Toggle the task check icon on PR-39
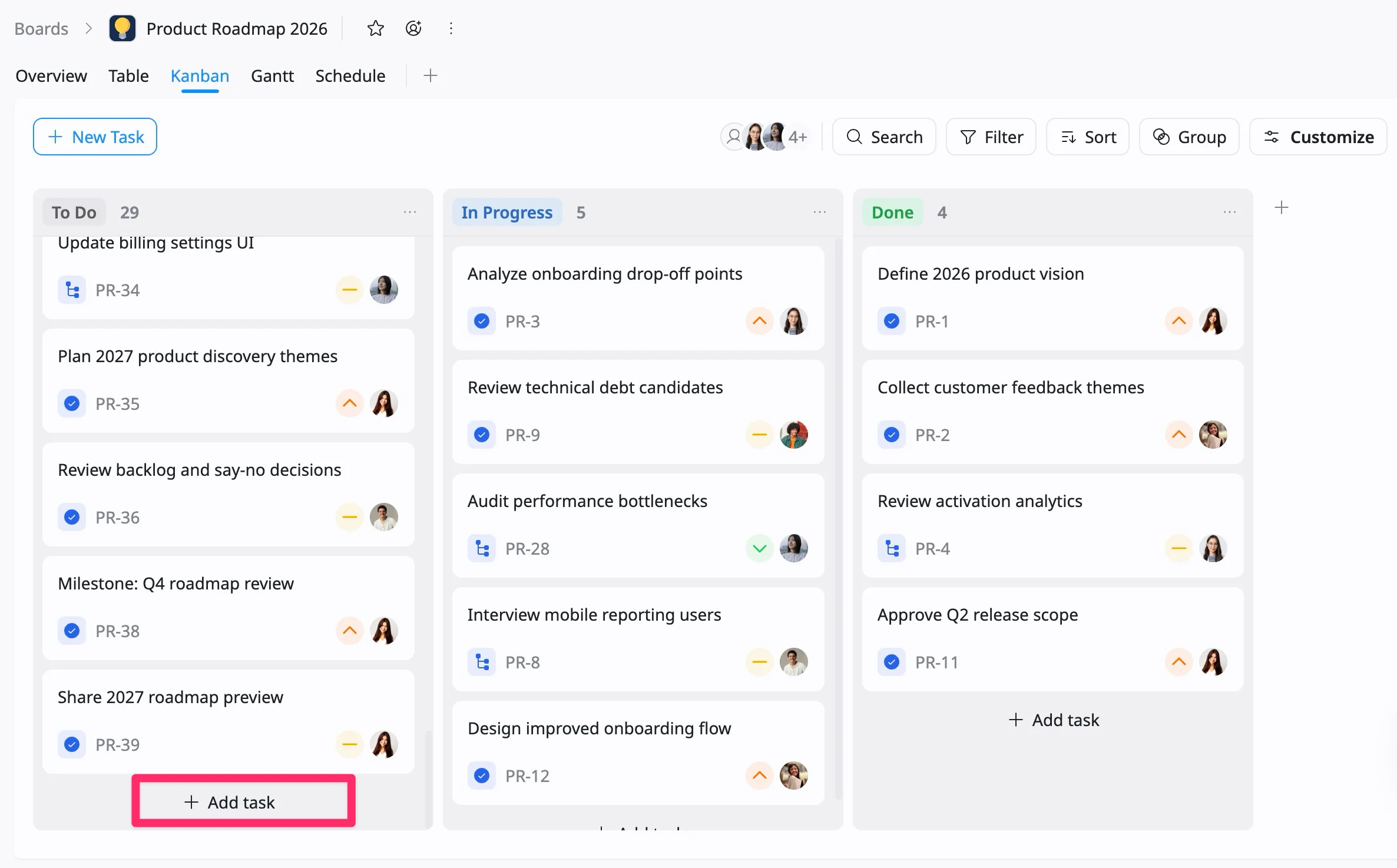1397x868 pixels. click(72, 744)
